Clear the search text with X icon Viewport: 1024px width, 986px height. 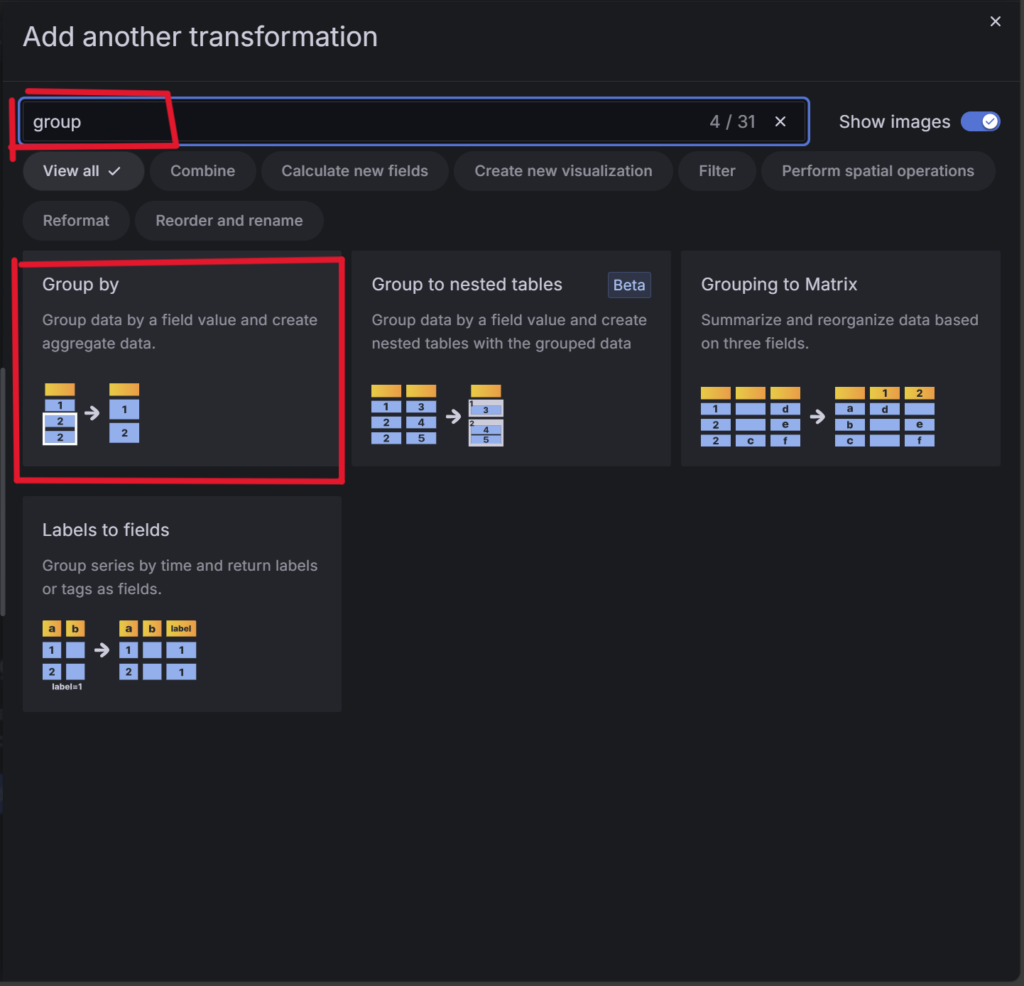[781, 122]
